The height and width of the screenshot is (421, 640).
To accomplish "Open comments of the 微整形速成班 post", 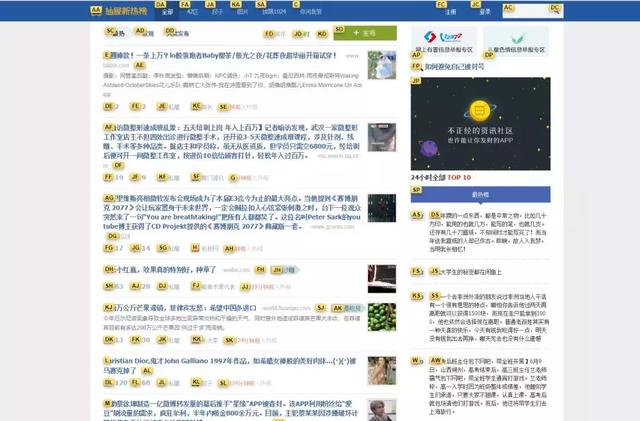I will click(x=139, y=178).
